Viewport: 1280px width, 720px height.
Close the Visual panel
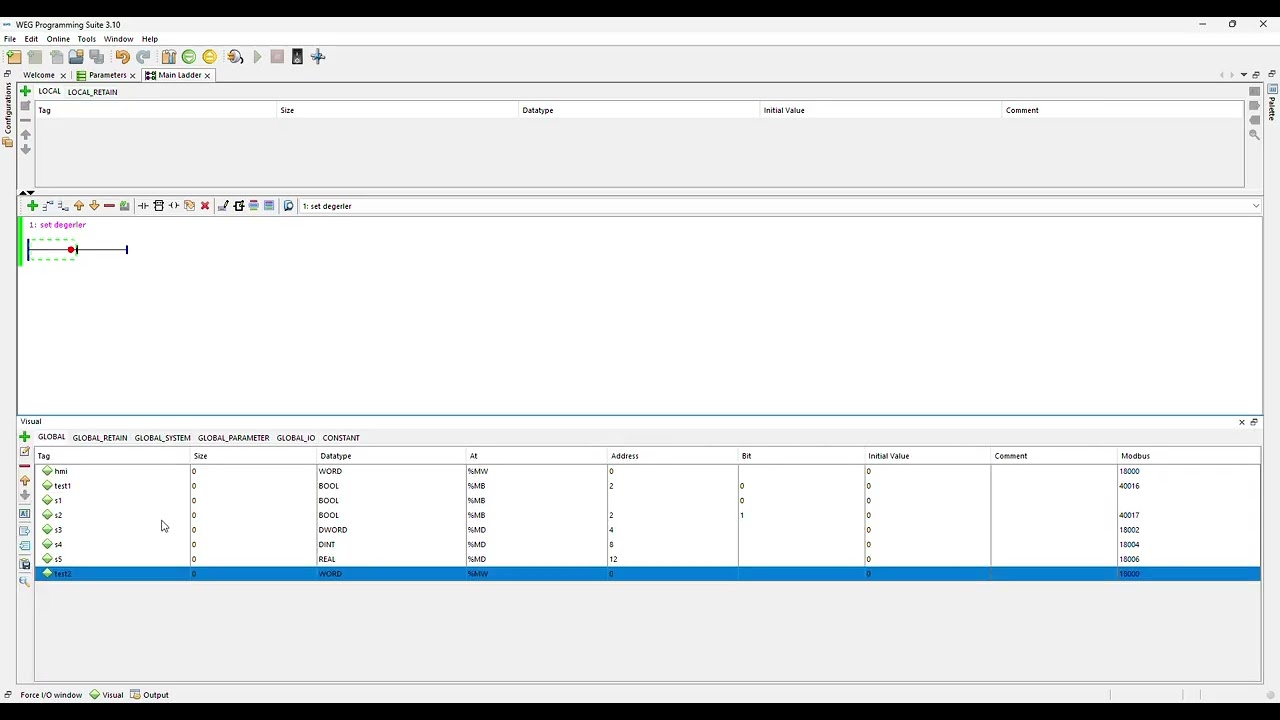1242,422
